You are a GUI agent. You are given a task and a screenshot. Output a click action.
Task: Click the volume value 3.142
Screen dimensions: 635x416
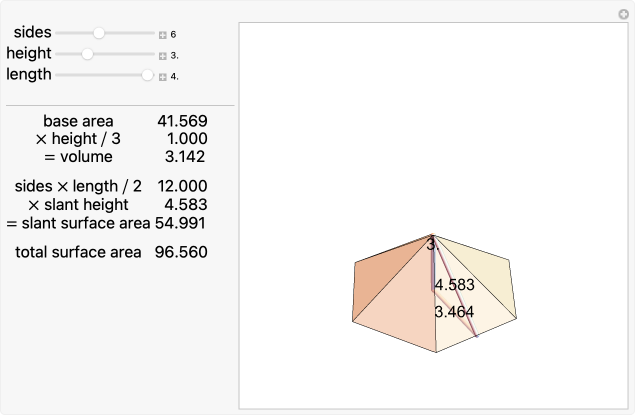(x=186, y=157)
